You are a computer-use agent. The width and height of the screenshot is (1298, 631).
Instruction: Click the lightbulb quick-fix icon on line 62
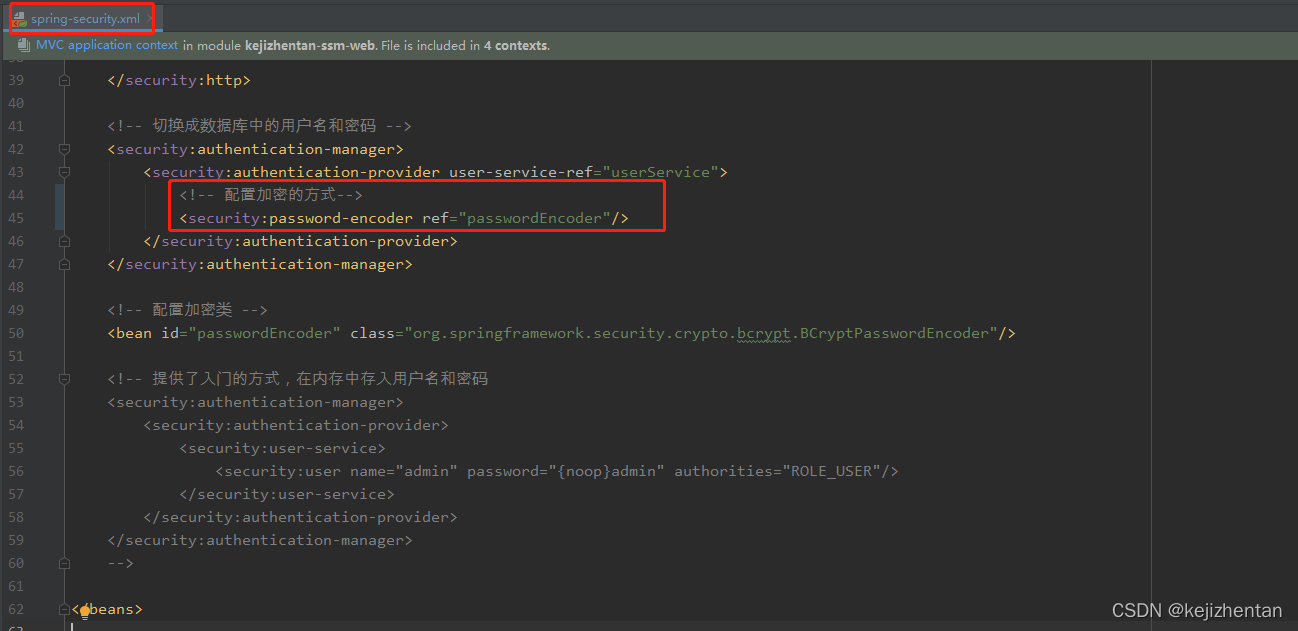click(x=86, y=610)
